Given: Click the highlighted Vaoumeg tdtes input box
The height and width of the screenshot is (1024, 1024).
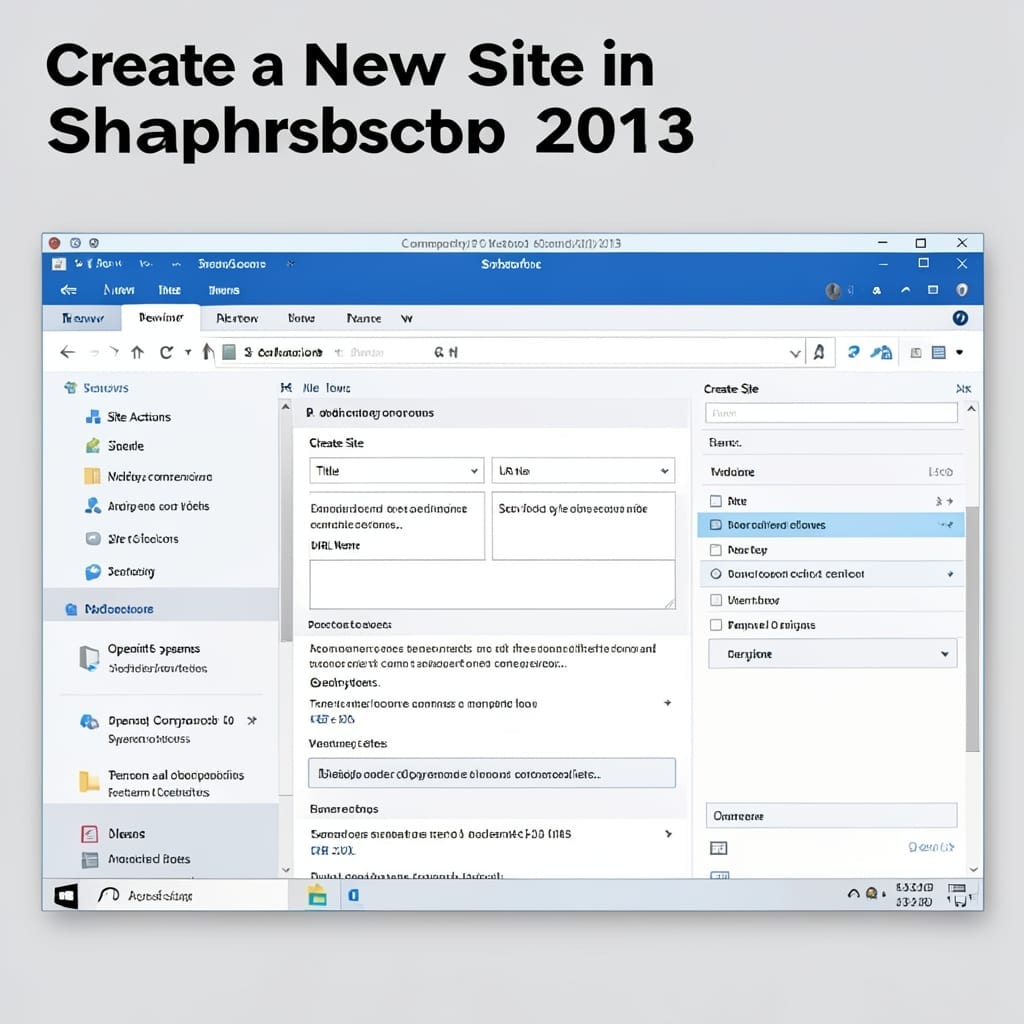Looking at the screenshot, I should (492, 773).
